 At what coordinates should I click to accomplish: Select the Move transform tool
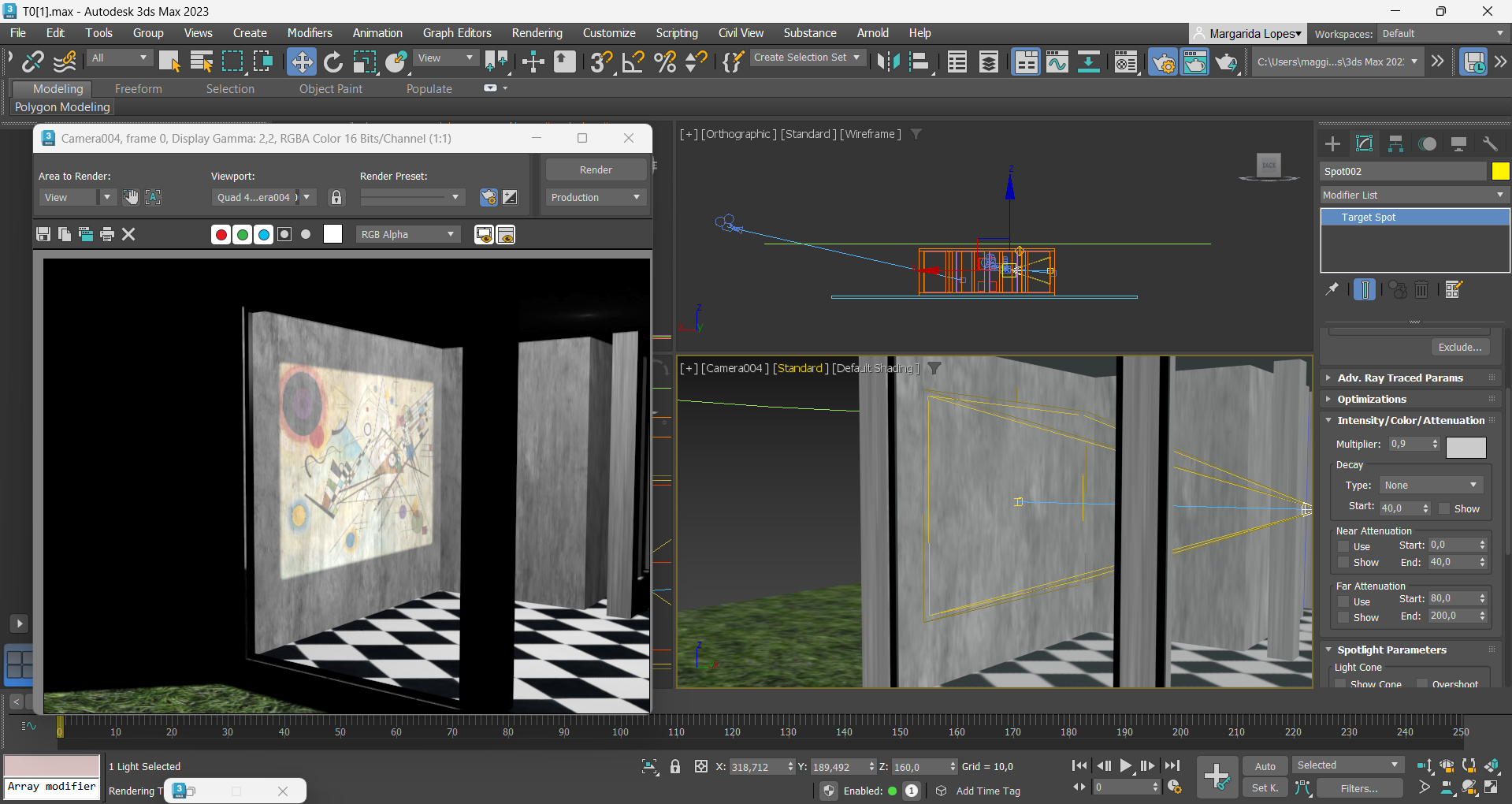point(301,61)
